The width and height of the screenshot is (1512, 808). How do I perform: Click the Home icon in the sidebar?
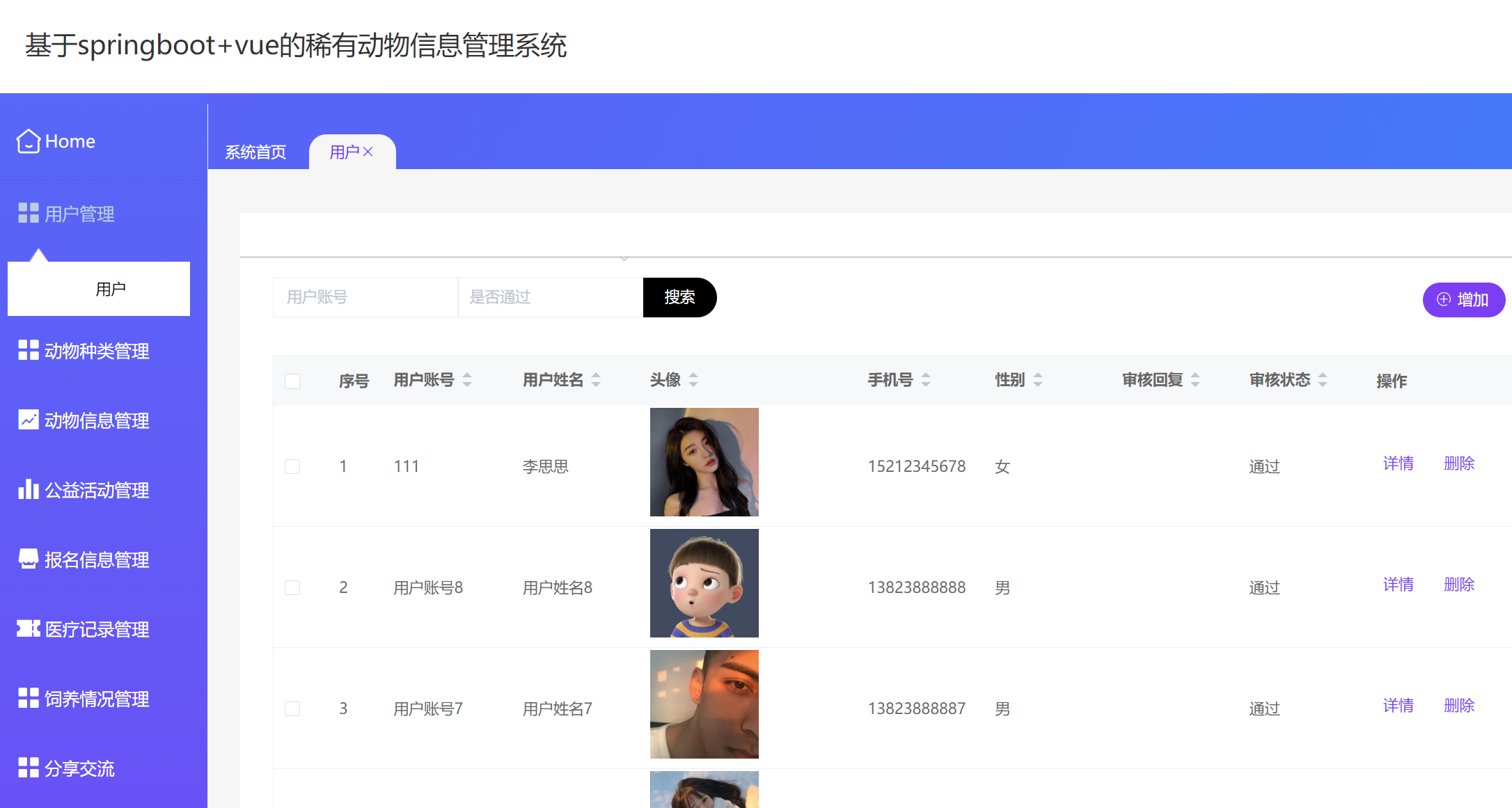(x=28, y=141)
